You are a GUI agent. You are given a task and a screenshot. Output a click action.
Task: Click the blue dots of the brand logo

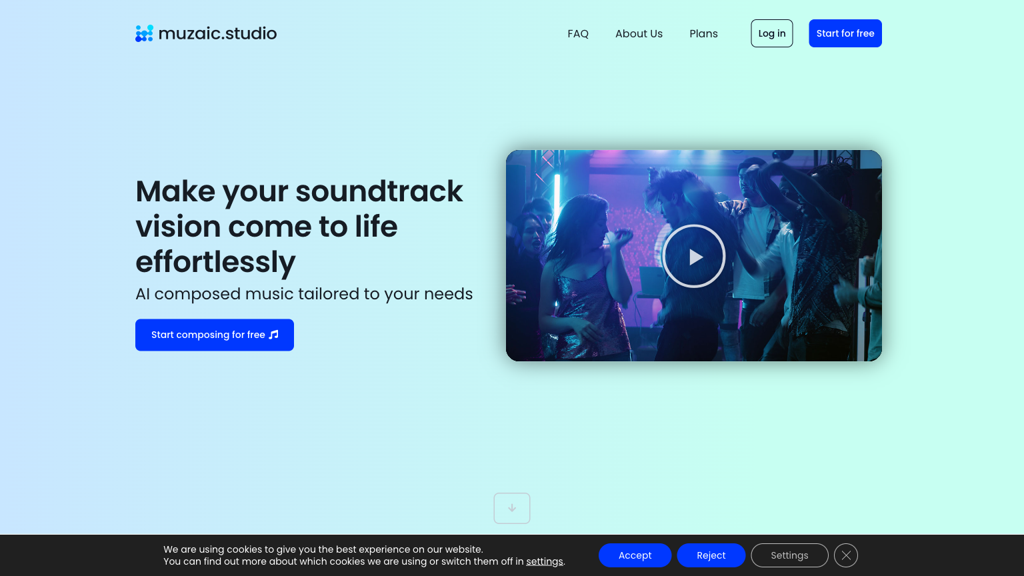click(143, 33)
